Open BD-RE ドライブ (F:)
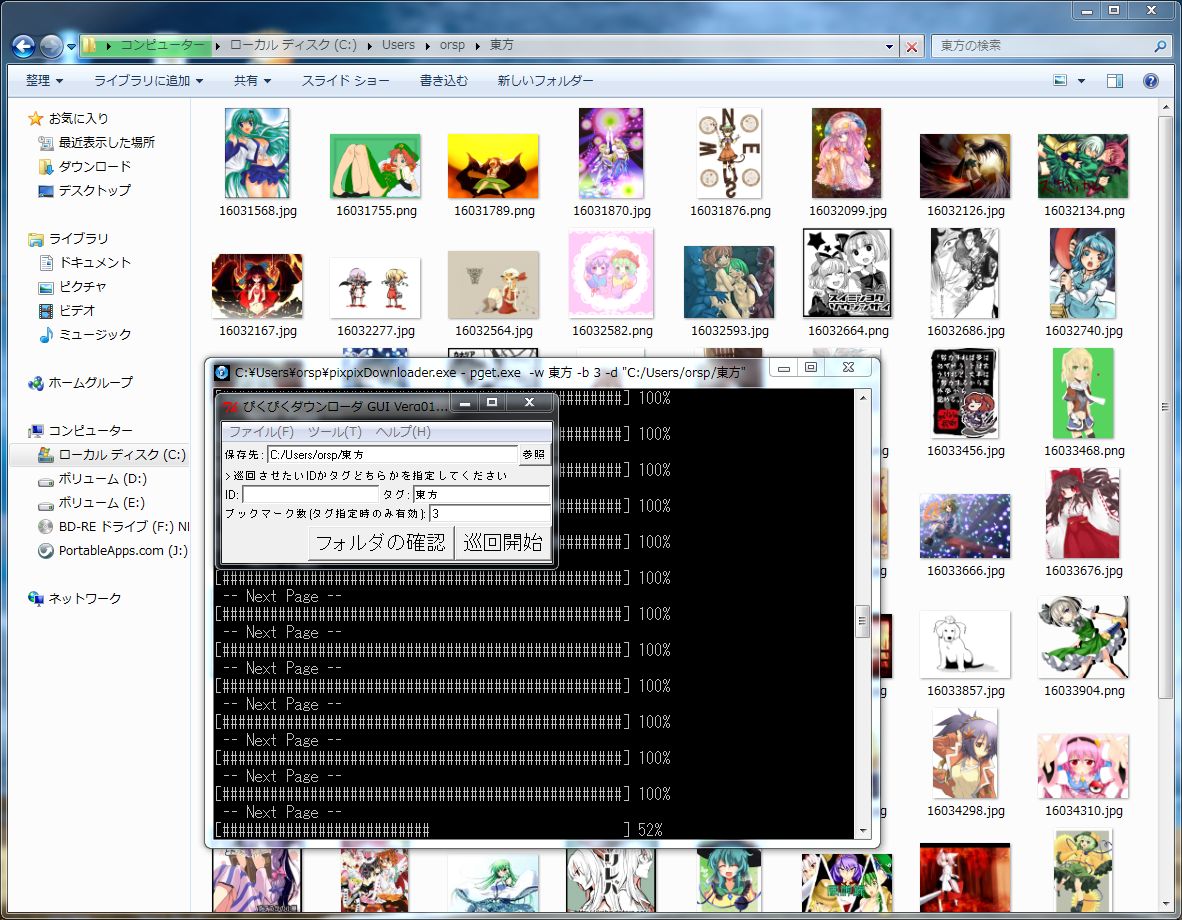The width and height of the screenshot is (1182, 920). [x=124, y=527]
